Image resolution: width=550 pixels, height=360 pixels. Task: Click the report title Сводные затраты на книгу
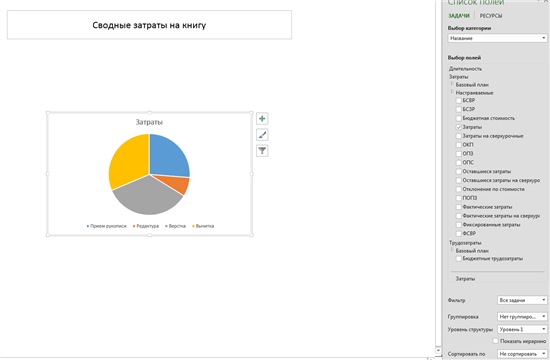(x=149, y=25)
